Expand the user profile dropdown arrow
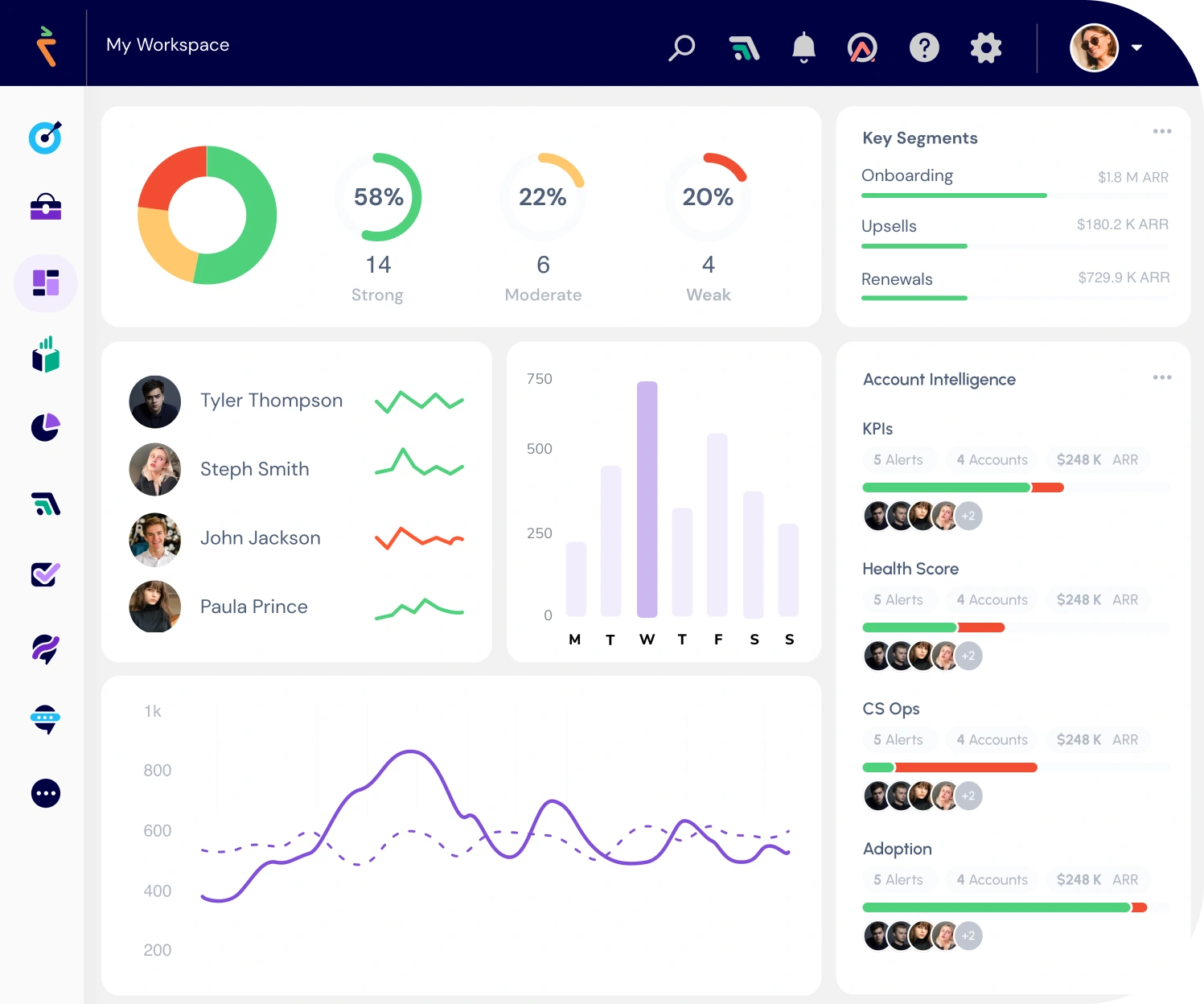1204x1004 pixels. (x=1136, y=47)
